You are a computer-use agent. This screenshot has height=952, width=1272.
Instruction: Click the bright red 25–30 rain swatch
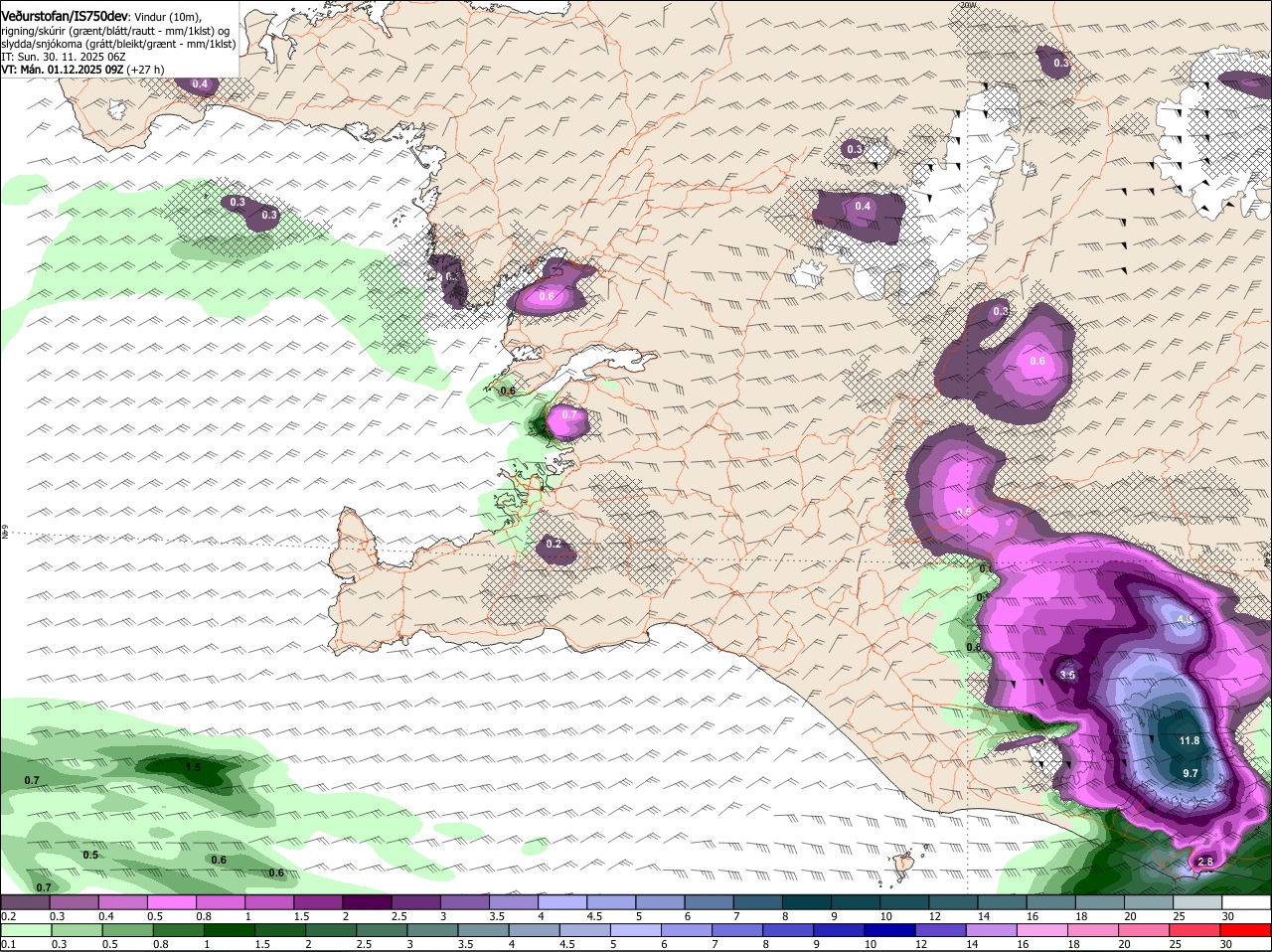click(x=1248, y=930)
